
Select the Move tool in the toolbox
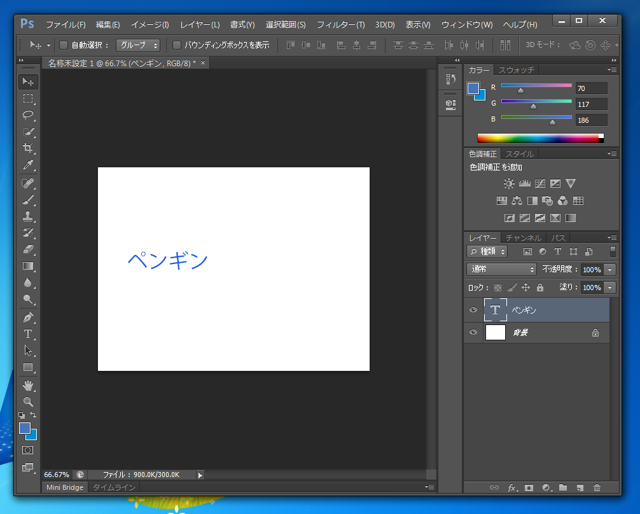[x=28, y=82]
